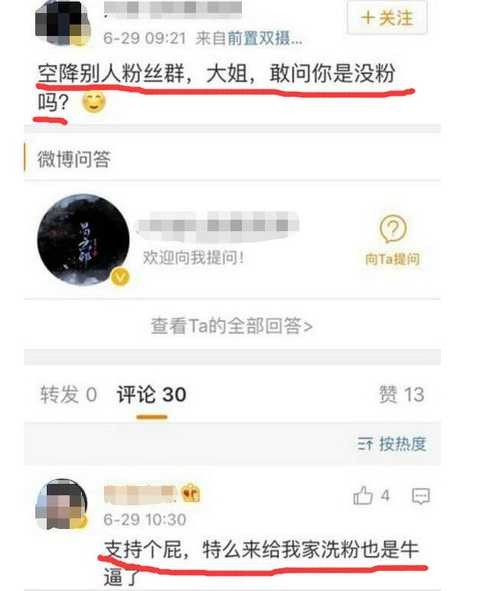Like the comment with thumbs-up icon
Viewport: 480px width, 591px height.
[363, 495]
